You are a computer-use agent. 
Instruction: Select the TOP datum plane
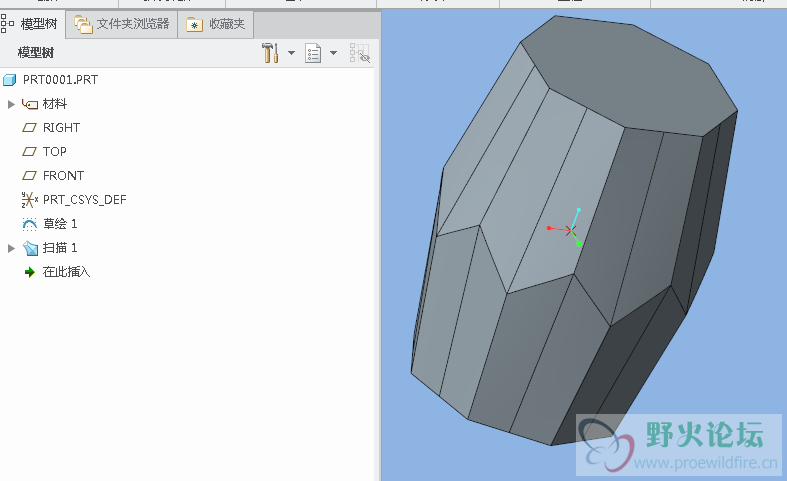click(x=55, y=152)
